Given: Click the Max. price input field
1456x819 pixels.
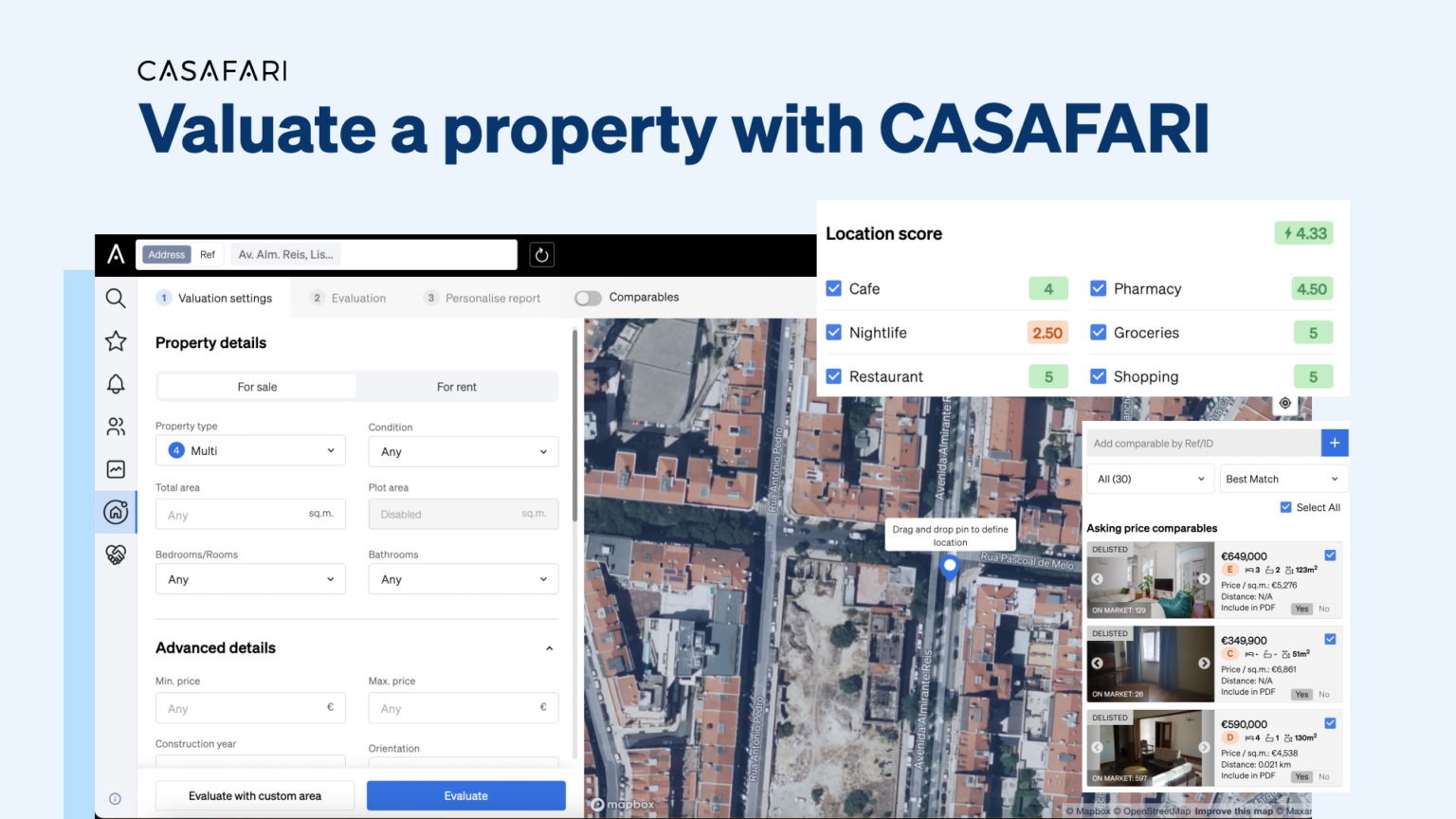Looking at the screenshot, I should (464, 707).
